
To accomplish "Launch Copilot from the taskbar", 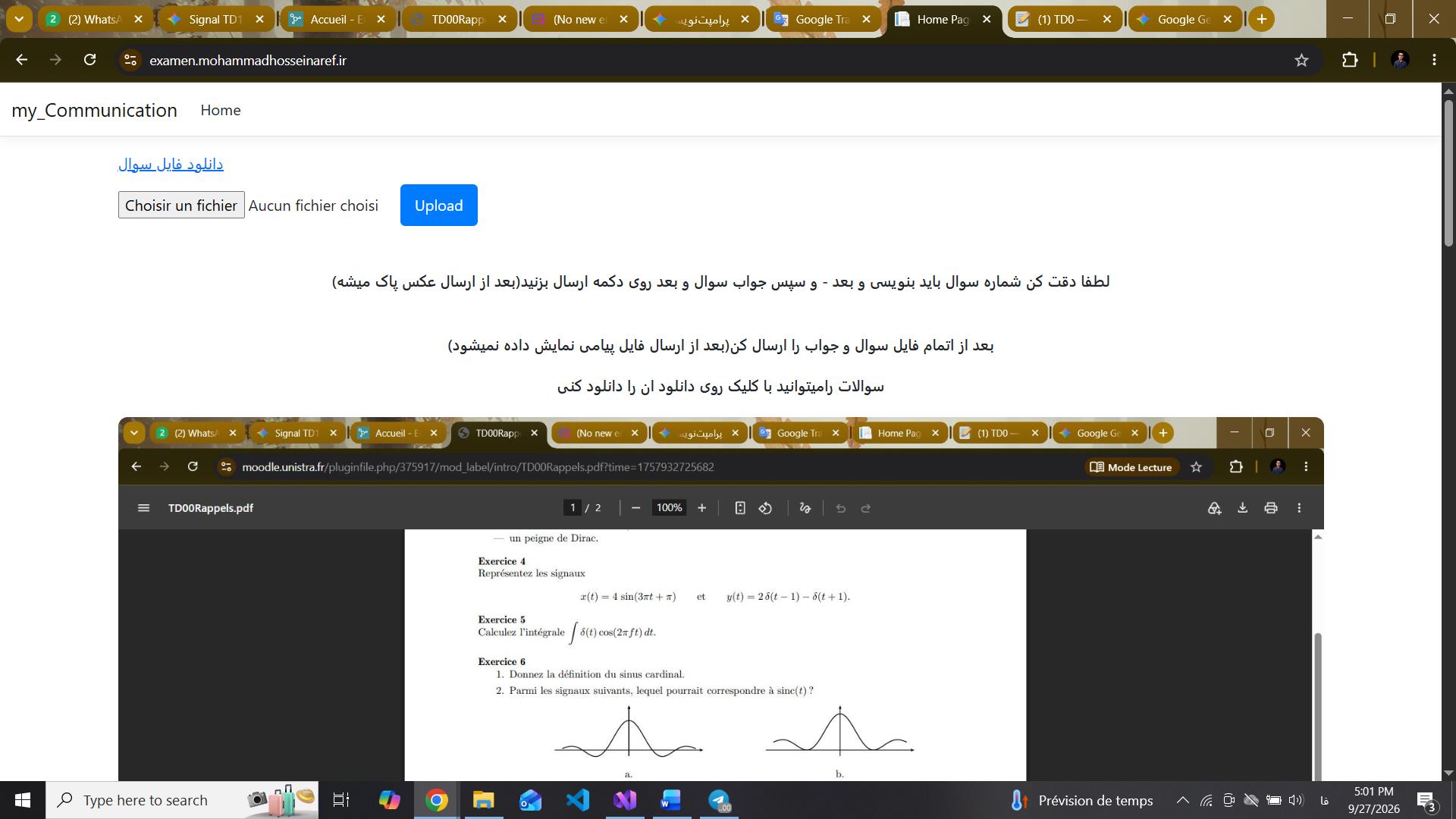I will (389, 800).
